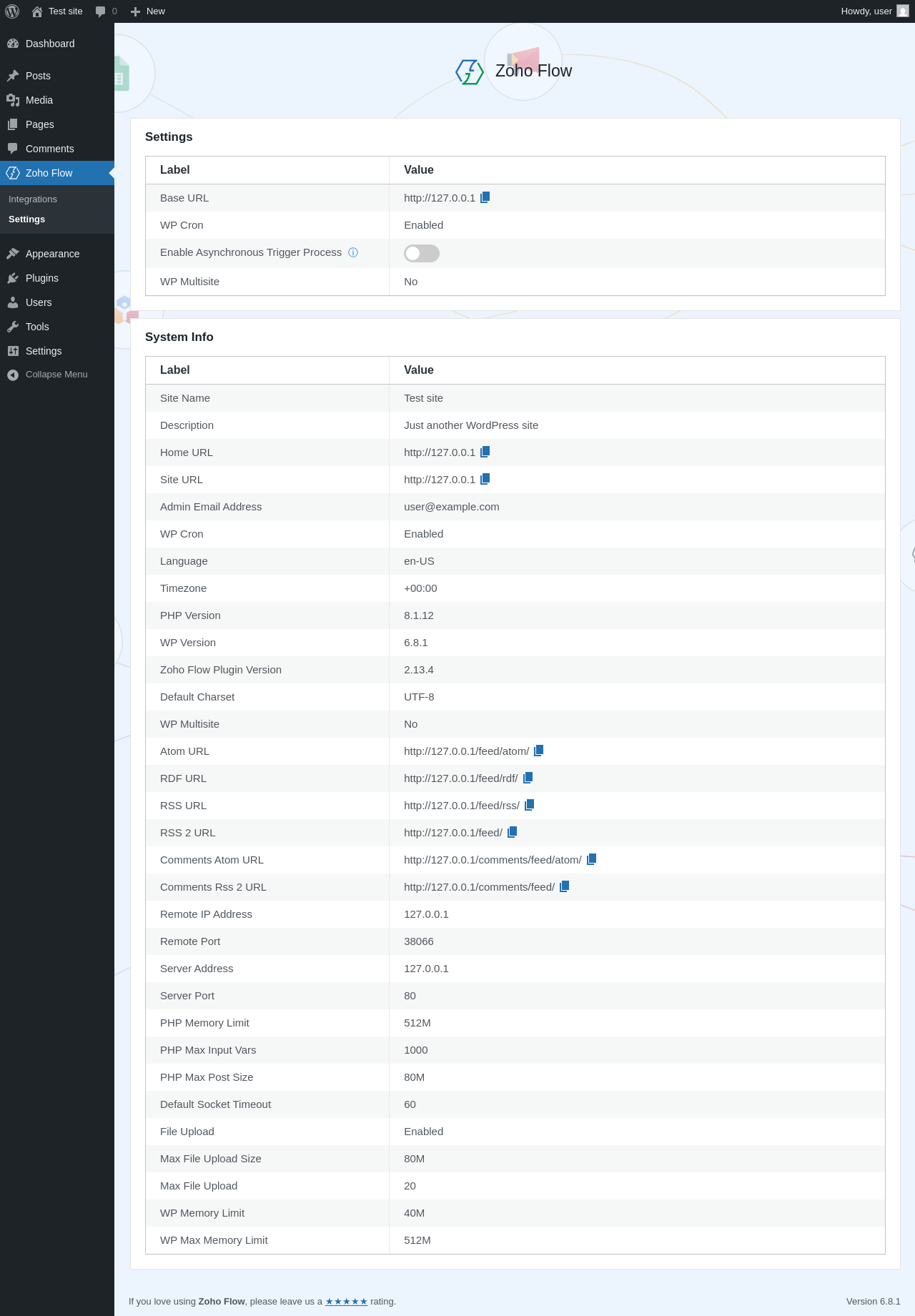Open Howdy, user account menu
The width and height of the screenshot is (915, 1316).
coord(874,11)
